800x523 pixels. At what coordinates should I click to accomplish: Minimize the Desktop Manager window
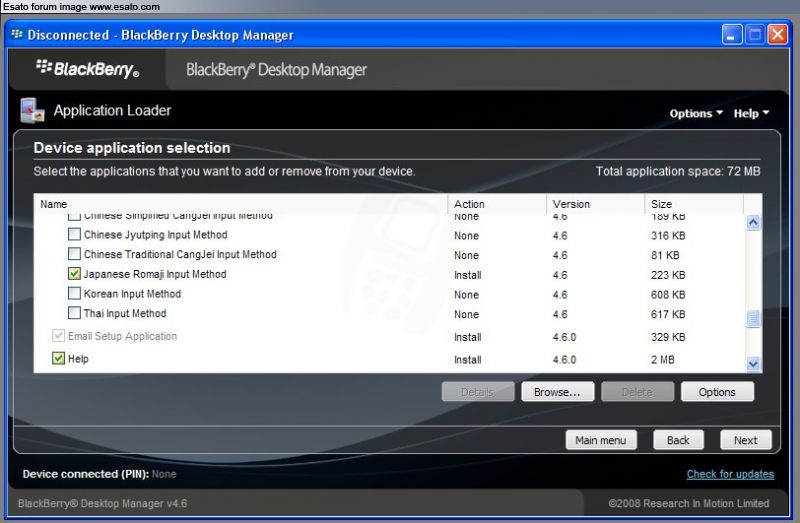click(x=732, y=35)
